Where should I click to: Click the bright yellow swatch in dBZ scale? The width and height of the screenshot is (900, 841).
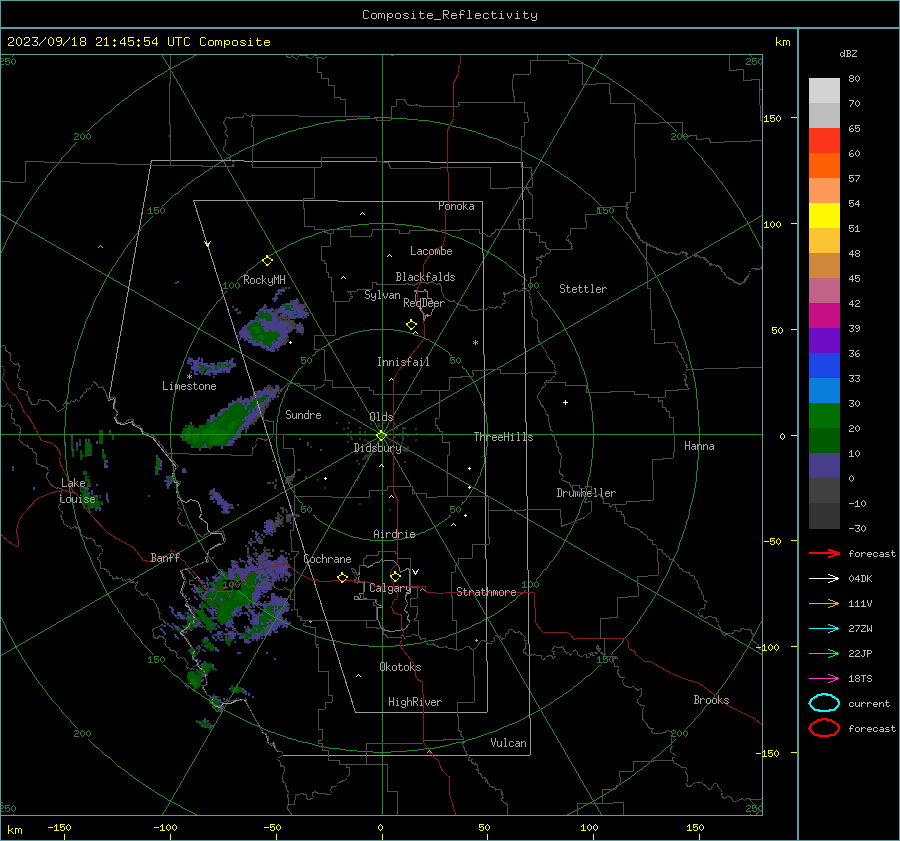824,216
